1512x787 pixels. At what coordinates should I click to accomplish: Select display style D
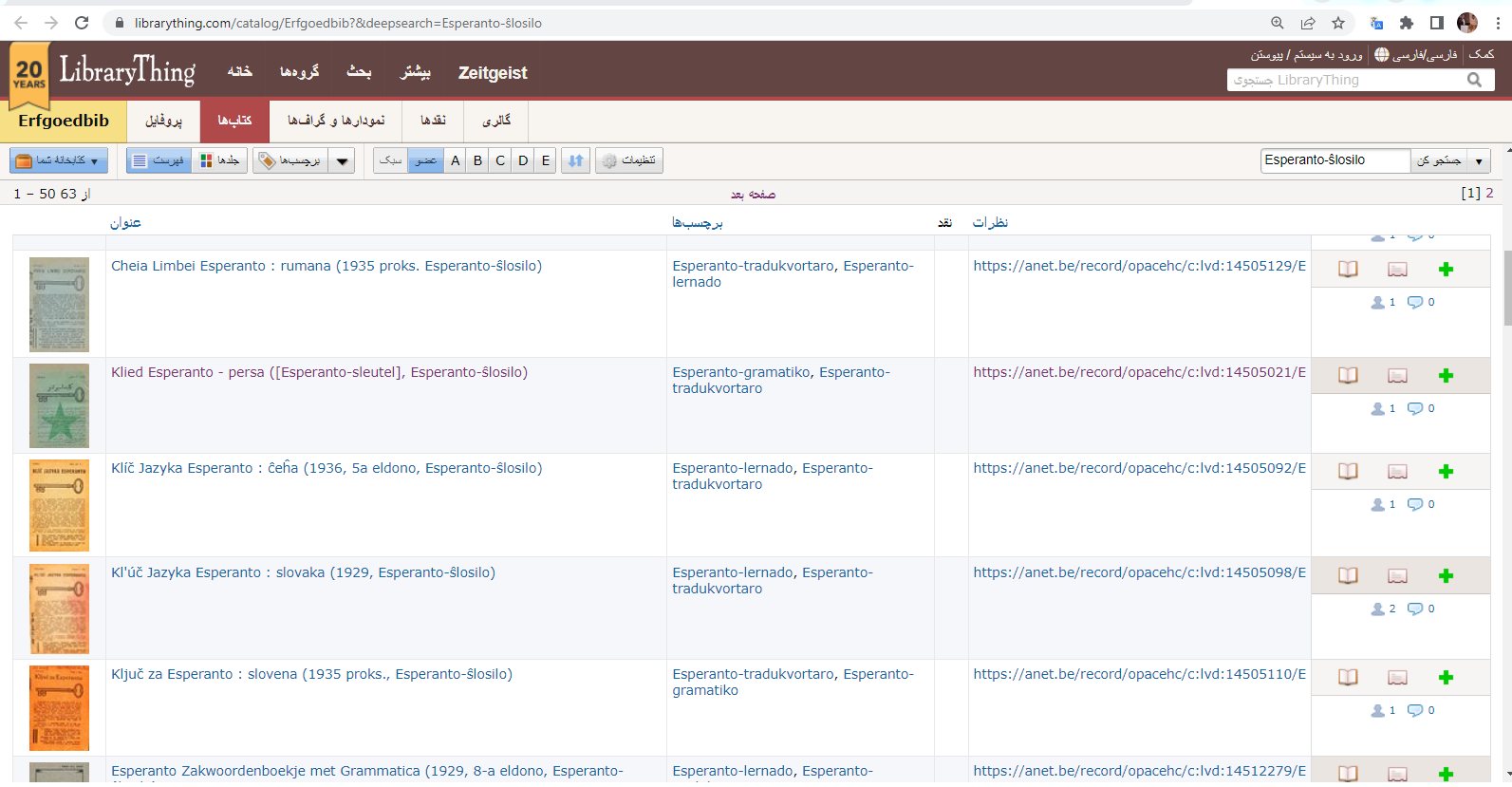[x=523, y=160]
